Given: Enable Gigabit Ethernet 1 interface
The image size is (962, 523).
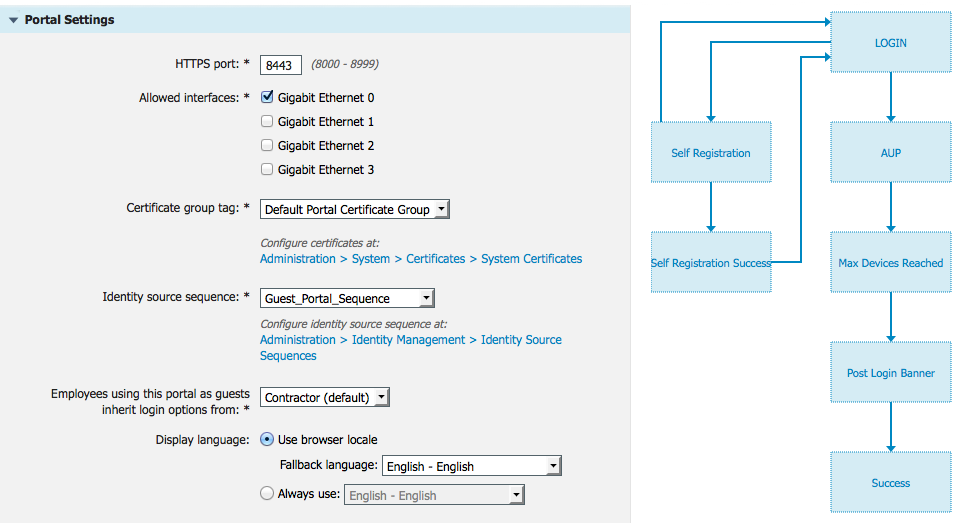Looking at the screenshot, I should tap(267, 122).
